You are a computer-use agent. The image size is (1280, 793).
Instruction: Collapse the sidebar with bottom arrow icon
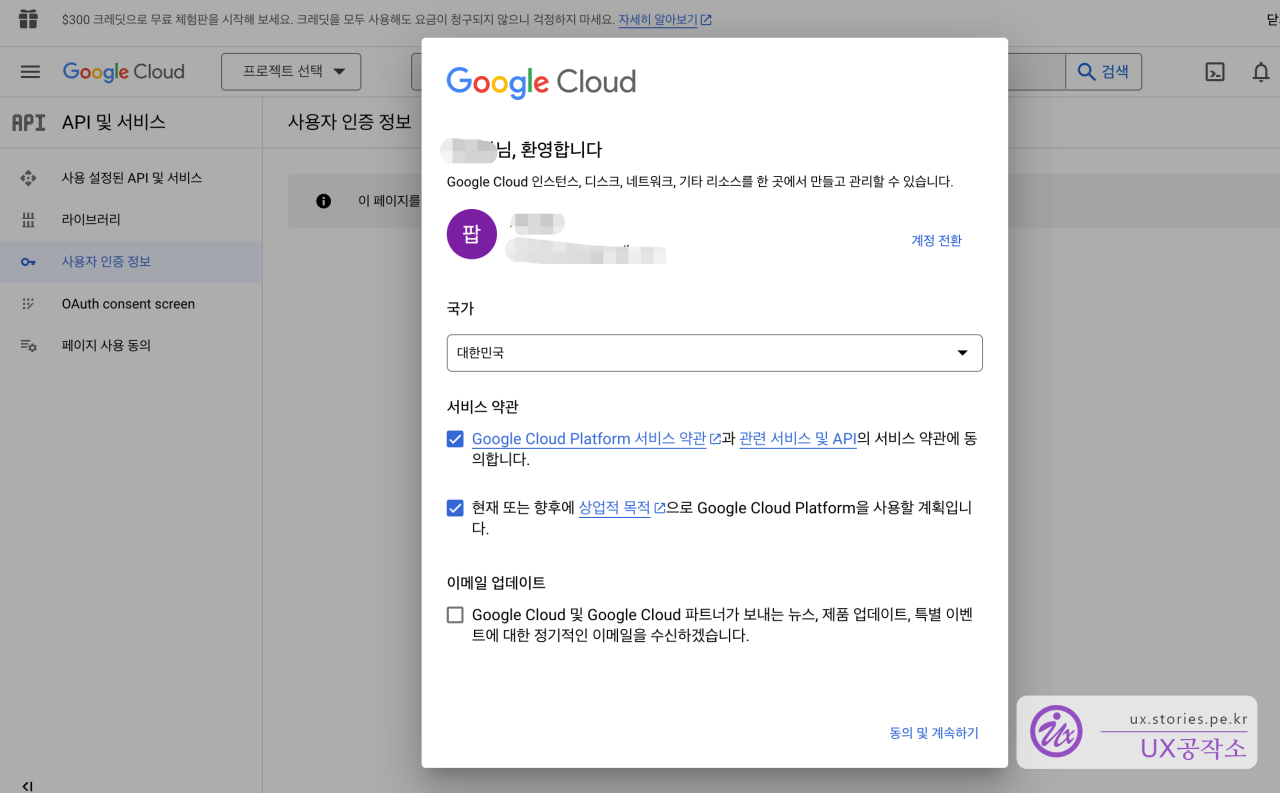(27, 786)
